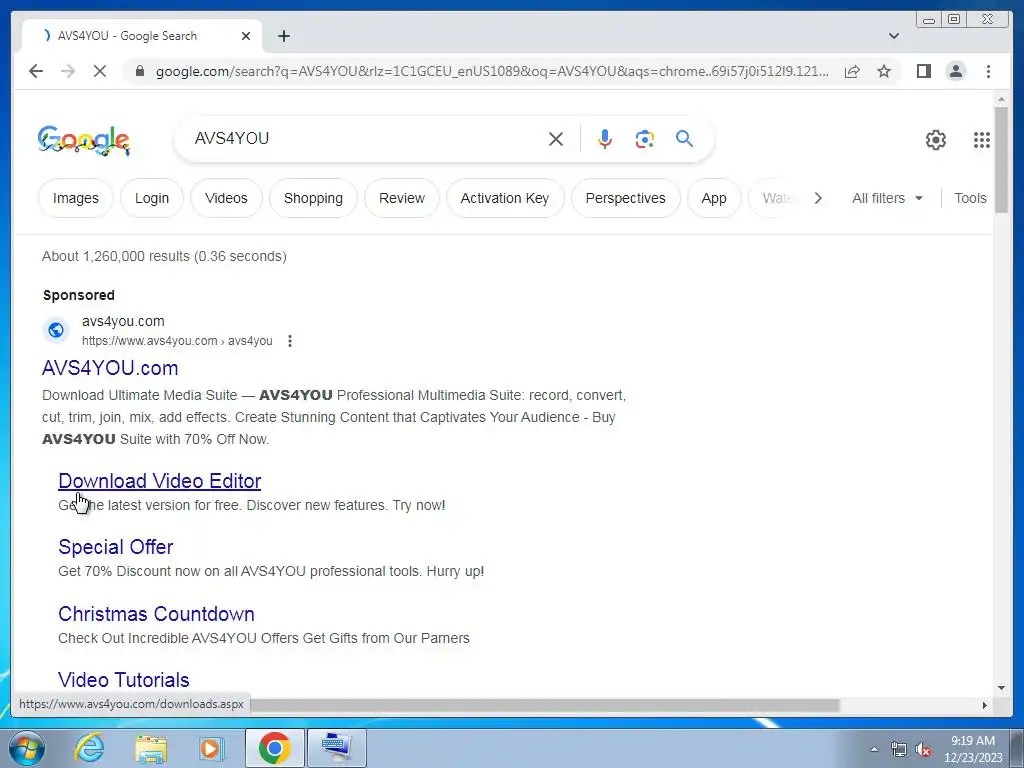Open the network tray icon

tap(899, 749)
